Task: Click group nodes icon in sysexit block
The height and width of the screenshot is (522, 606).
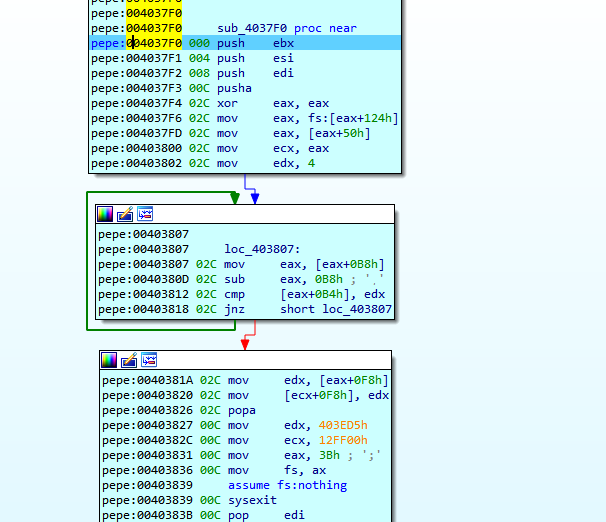Action: point(149,360)
